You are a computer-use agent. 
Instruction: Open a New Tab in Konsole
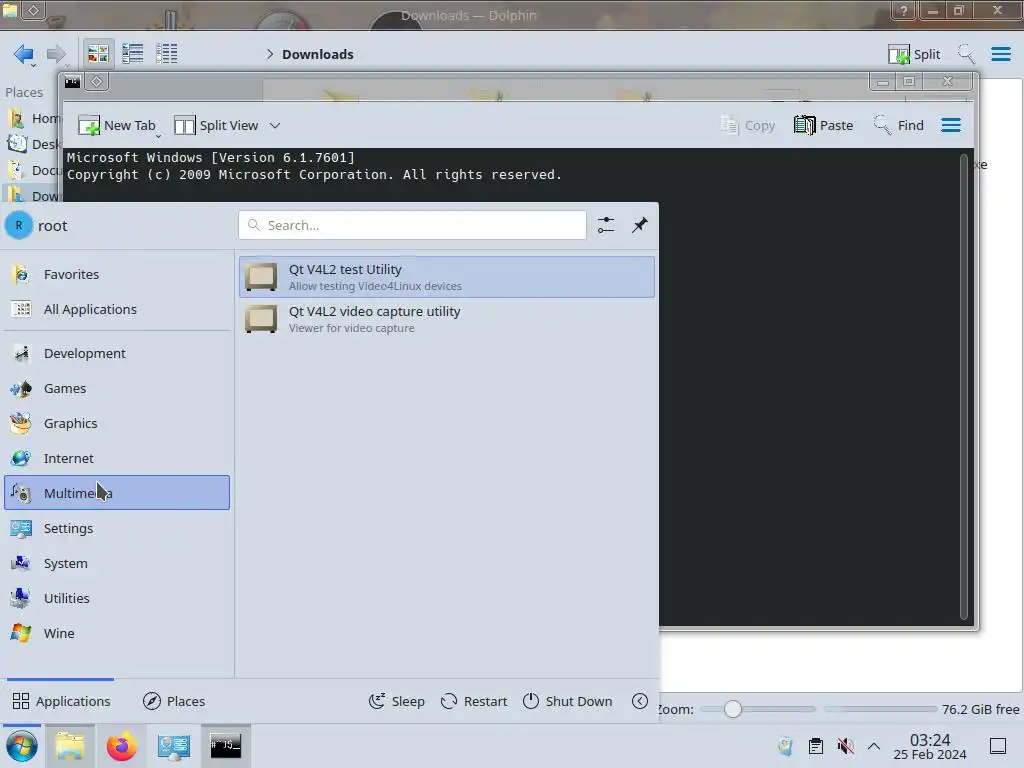click(116, 125)
